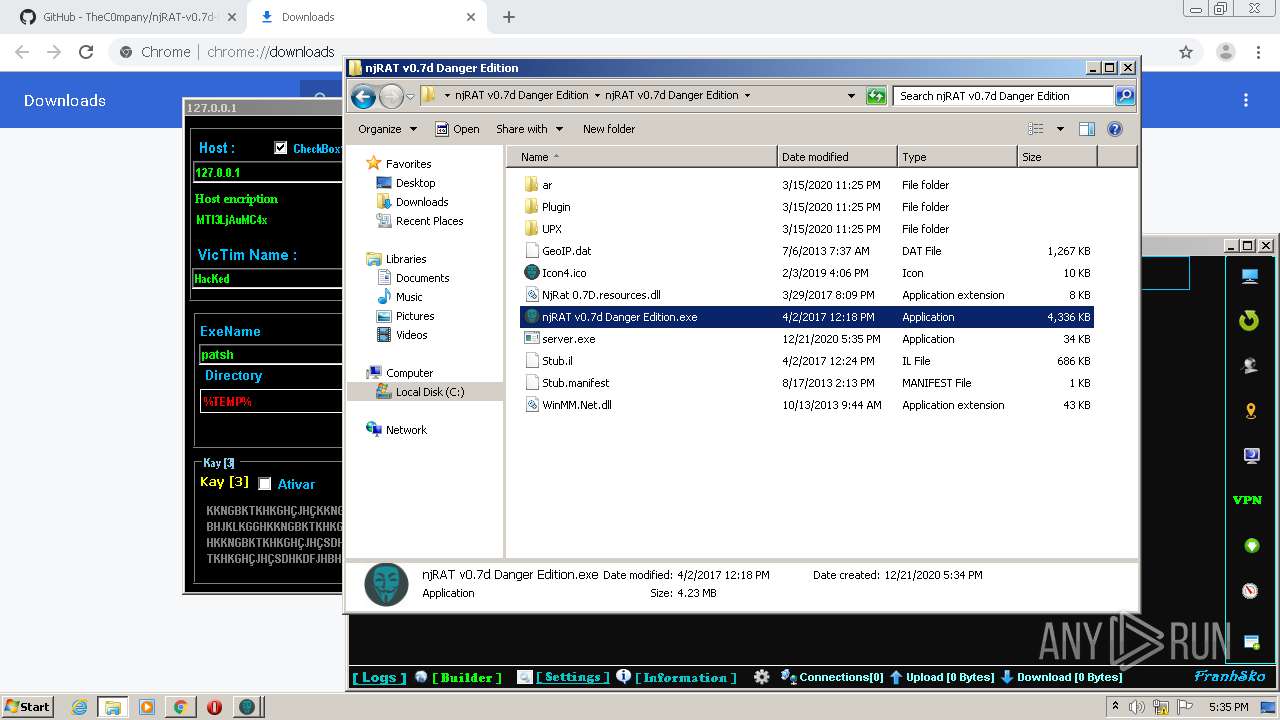Select the Plugin folder
Screen dimensions: 1280x720
556,207
